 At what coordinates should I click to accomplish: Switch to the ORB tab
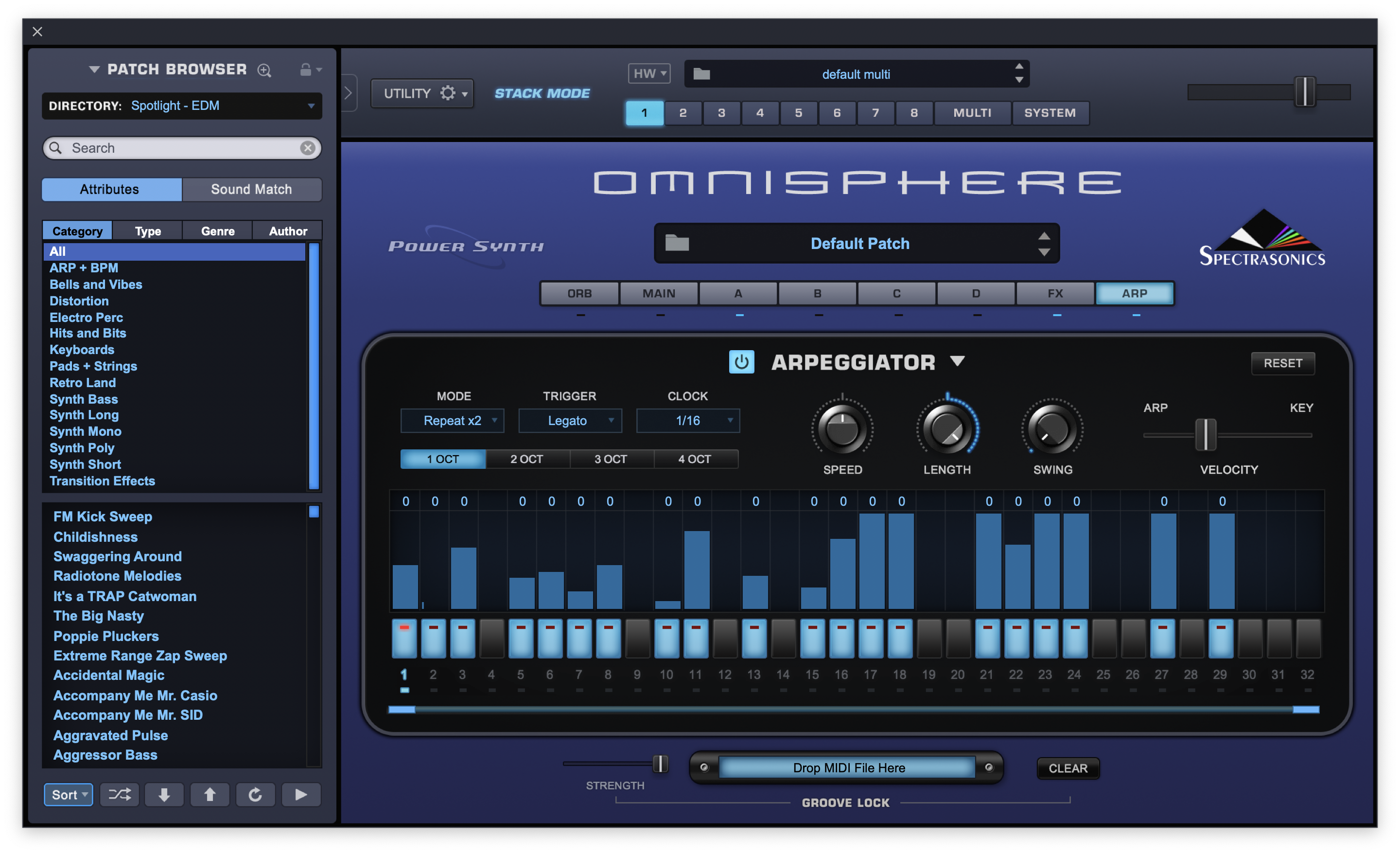579,293
